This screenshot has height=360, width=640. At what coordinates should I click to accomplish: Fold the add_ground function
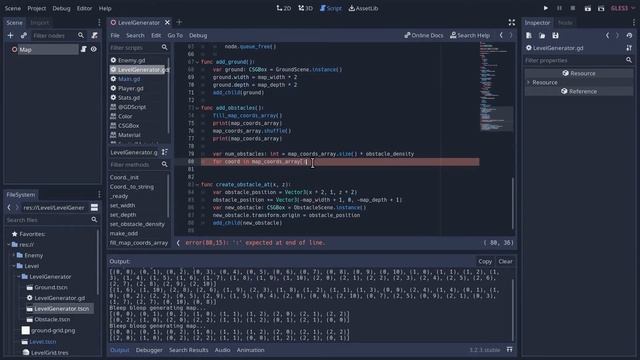tap(198, 62)
